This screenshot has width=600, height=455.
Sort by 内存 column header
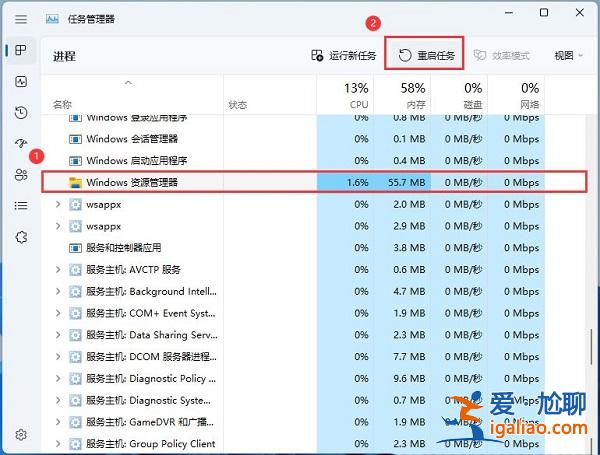[402, 95]
